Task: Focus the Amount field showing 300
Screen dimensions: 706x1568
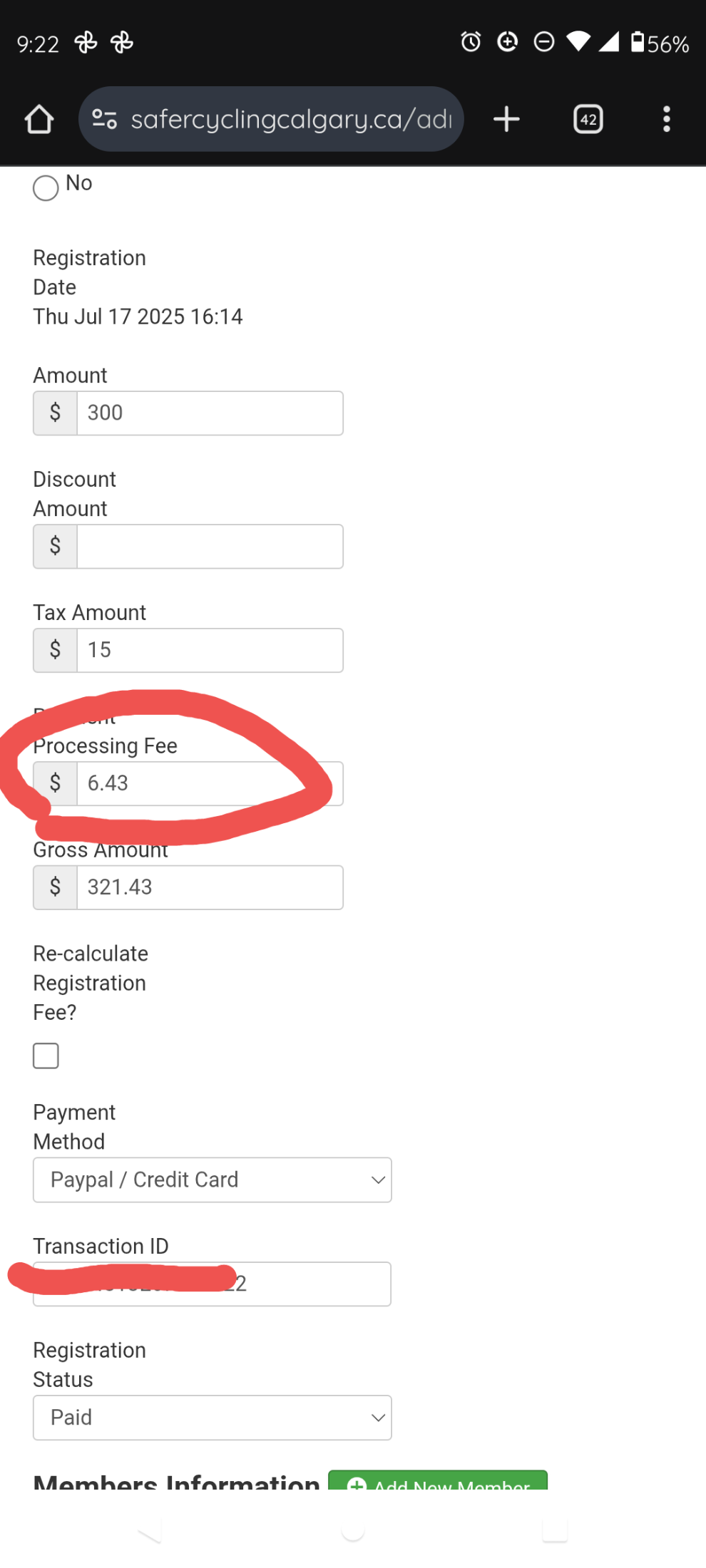Action: click(x=210, y=413)
